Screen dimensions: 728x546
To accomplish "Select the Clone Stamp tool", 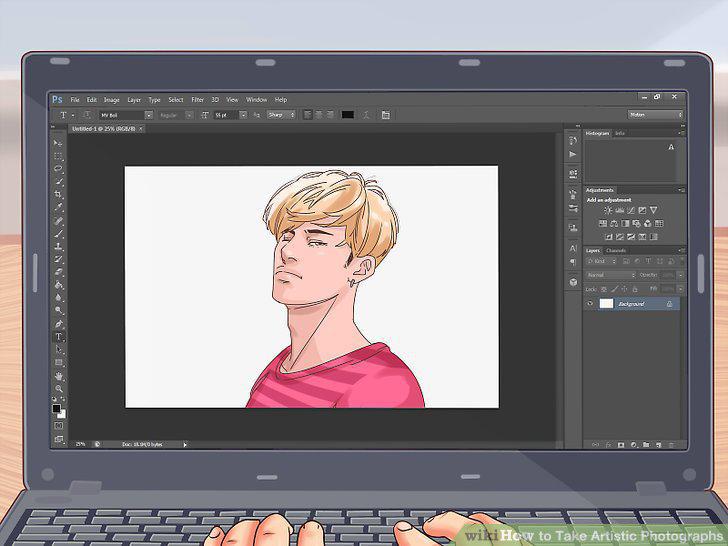I will 58,247.
